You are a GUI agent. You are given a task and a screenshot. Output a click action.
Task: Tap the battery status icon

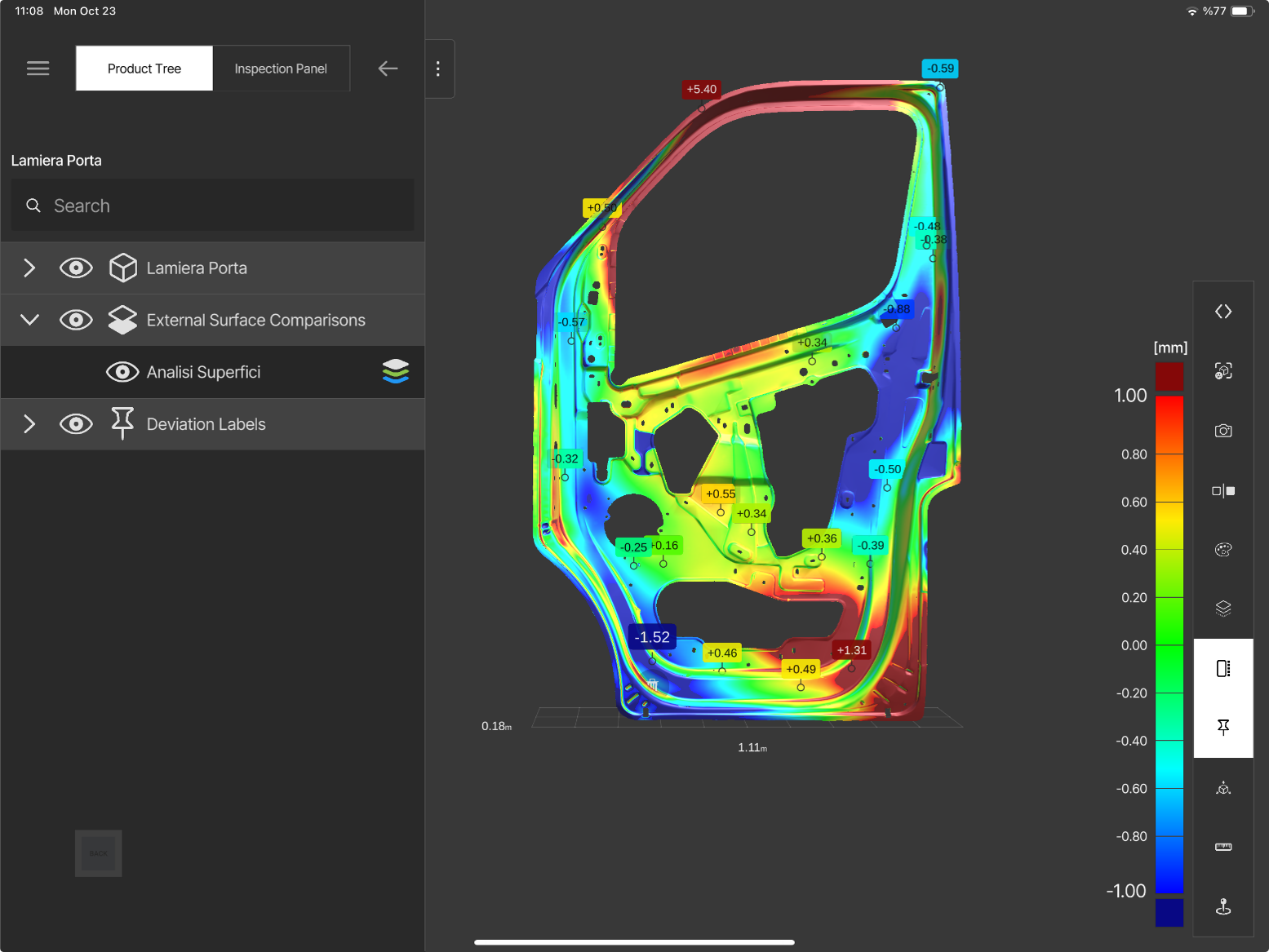pos(1242,11)
